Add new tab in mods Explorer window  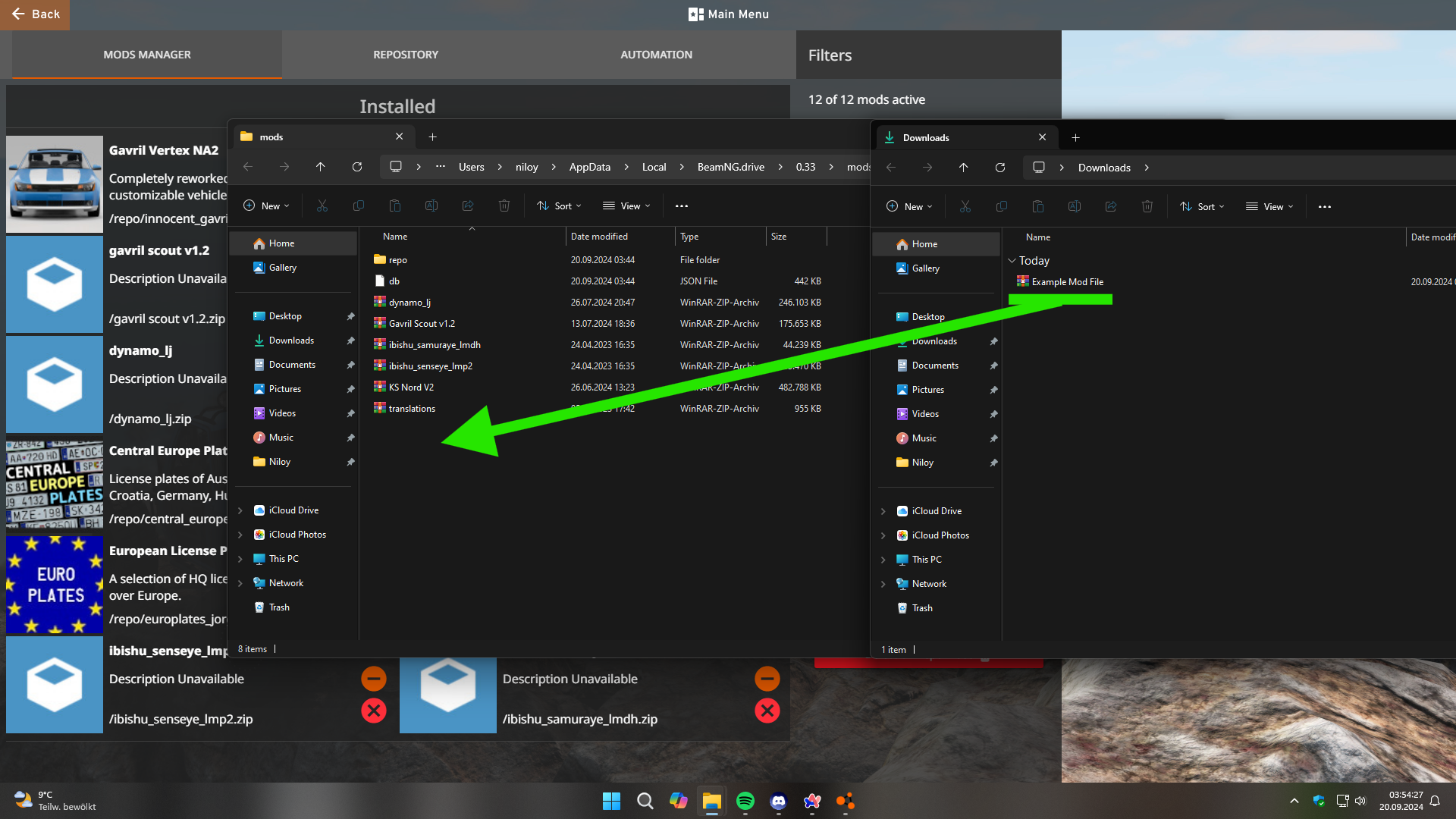(x=432, y=137)
